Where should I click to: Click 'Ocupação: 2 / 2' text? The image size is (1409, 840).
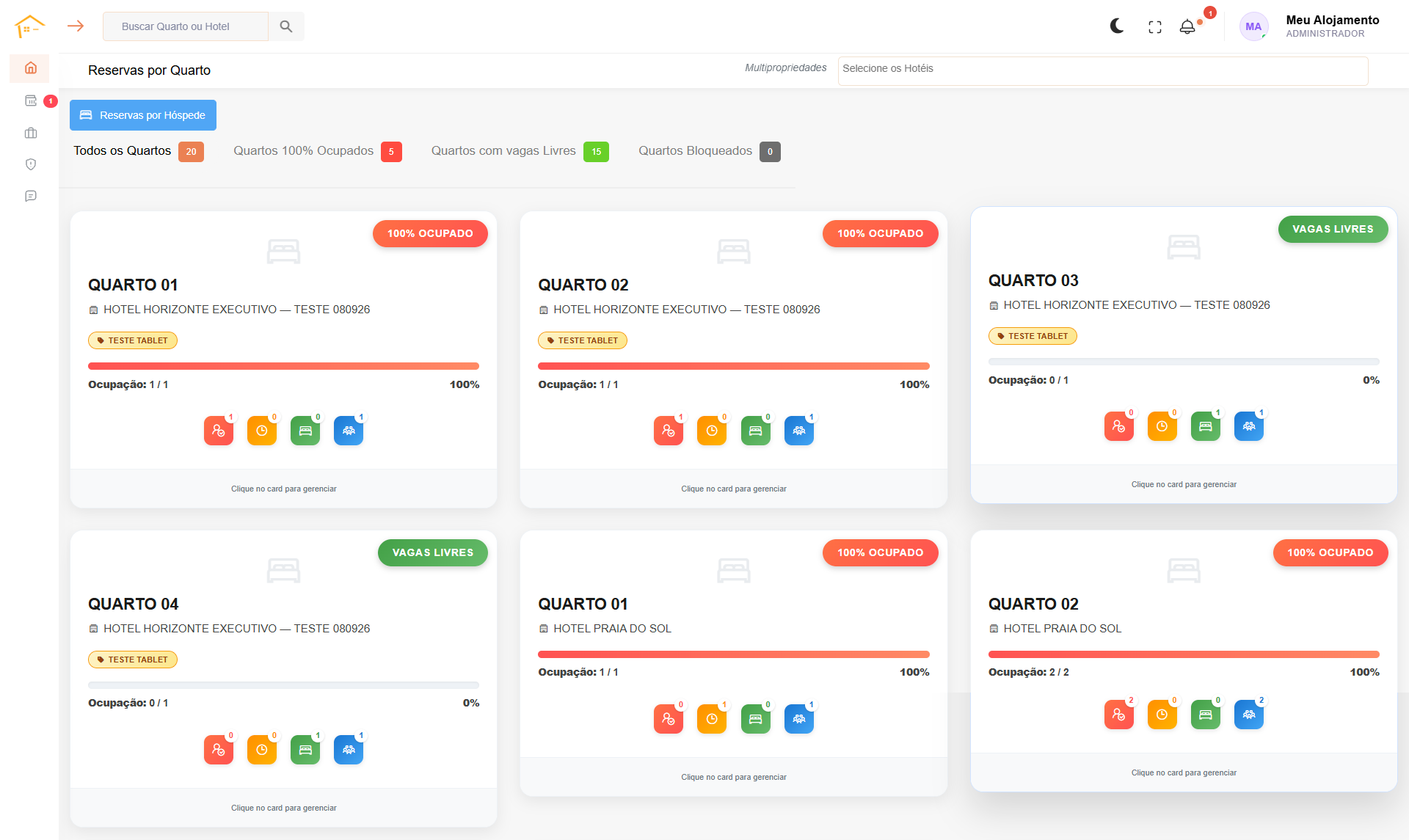pyautogui.click(x=1029, y=672)
